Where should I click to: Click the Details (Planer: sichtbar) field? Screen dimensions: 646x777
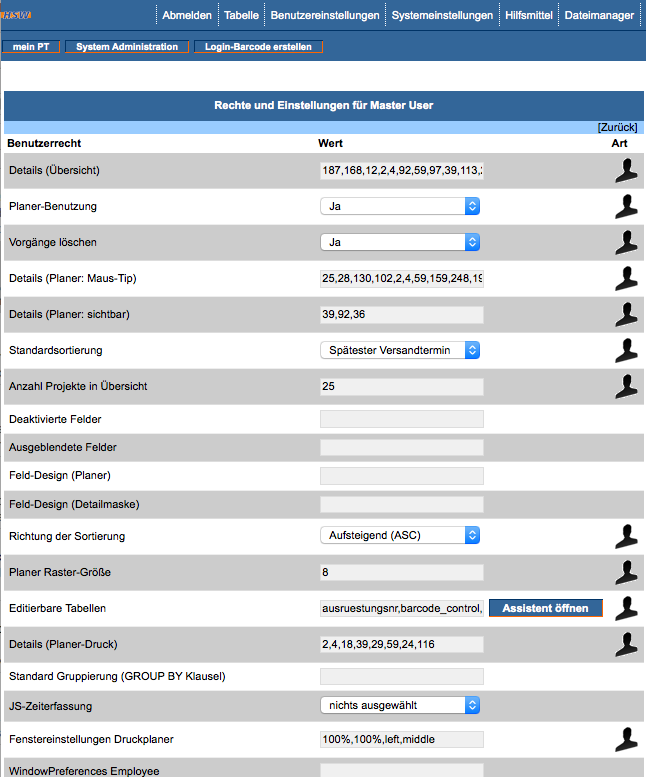point(402,315)
